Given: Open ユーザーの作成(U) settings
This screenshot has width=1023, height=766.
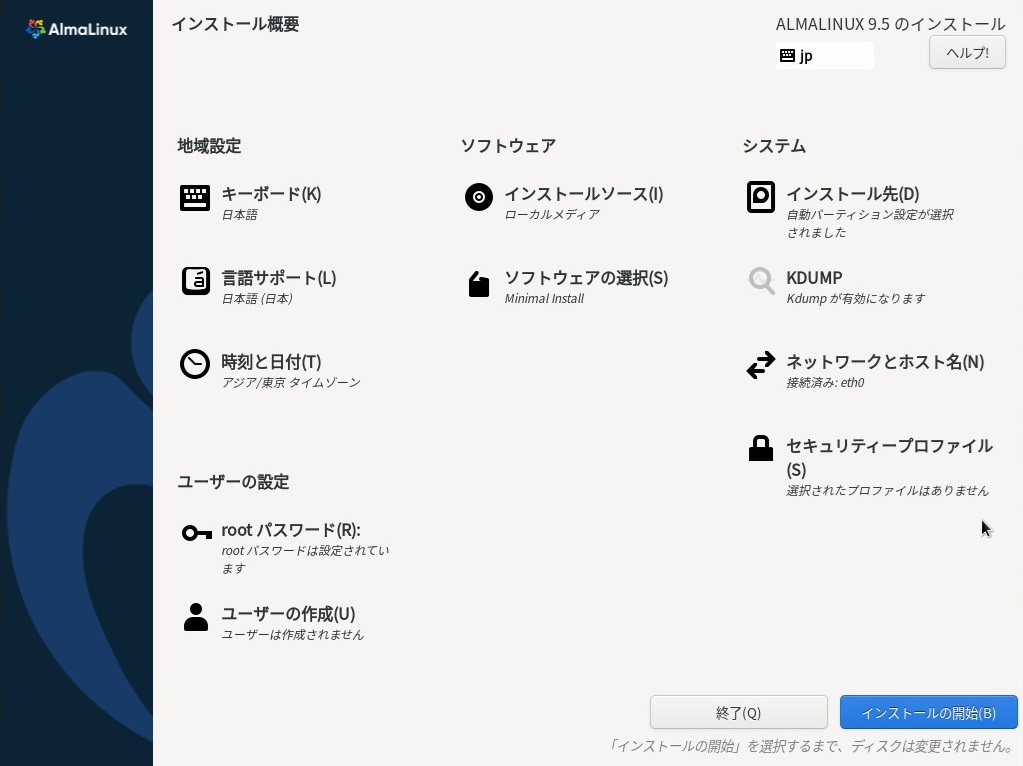Looking at the screenshot, I should pyautogui.click(x=288, y=614).
